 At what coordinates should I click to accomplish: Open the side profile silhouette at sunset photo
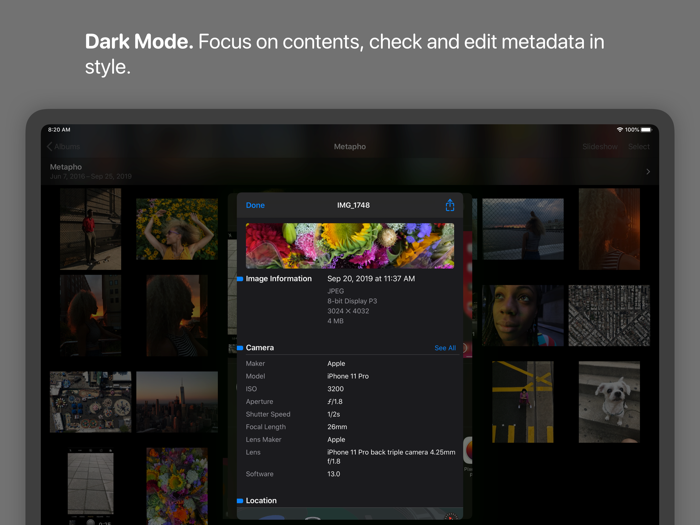pyautogui.click(x=177, y=315)
